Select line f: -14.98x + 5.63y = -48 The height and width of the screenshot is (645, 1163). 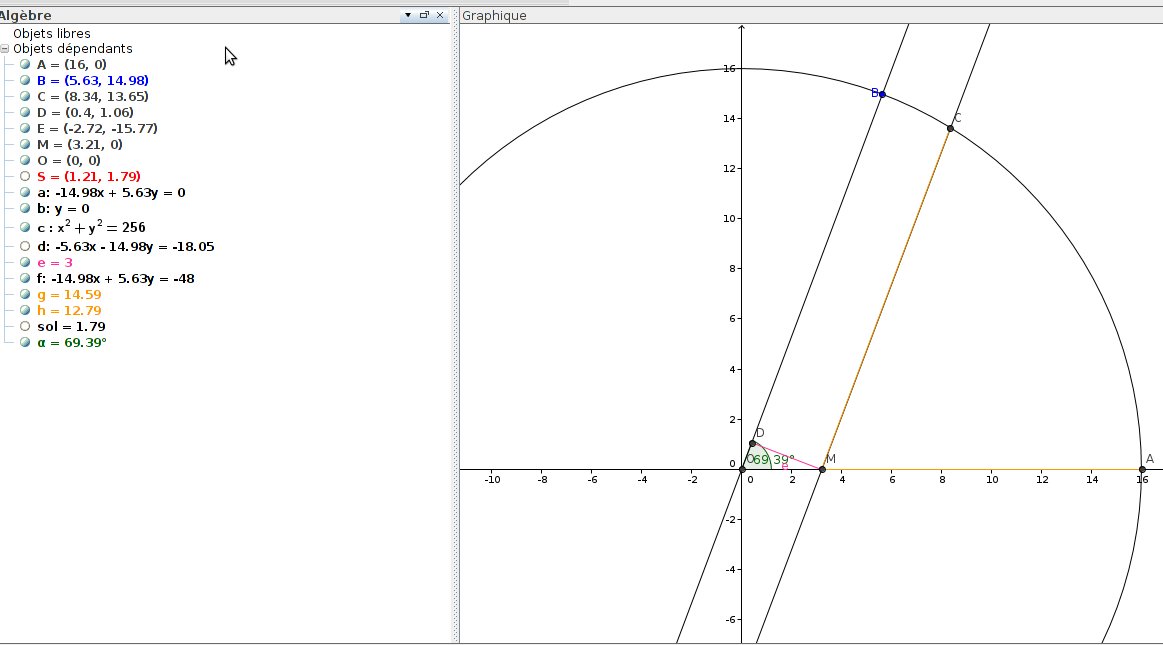click(116, 279)
